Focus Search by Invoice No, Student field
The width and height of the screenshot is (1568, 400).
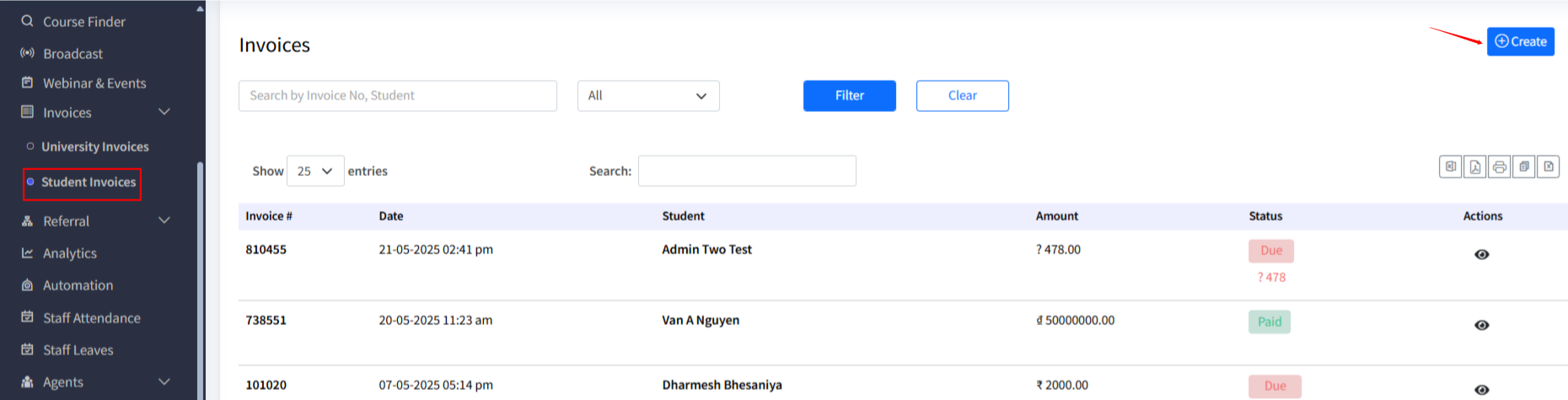click(x=397, y=96)
